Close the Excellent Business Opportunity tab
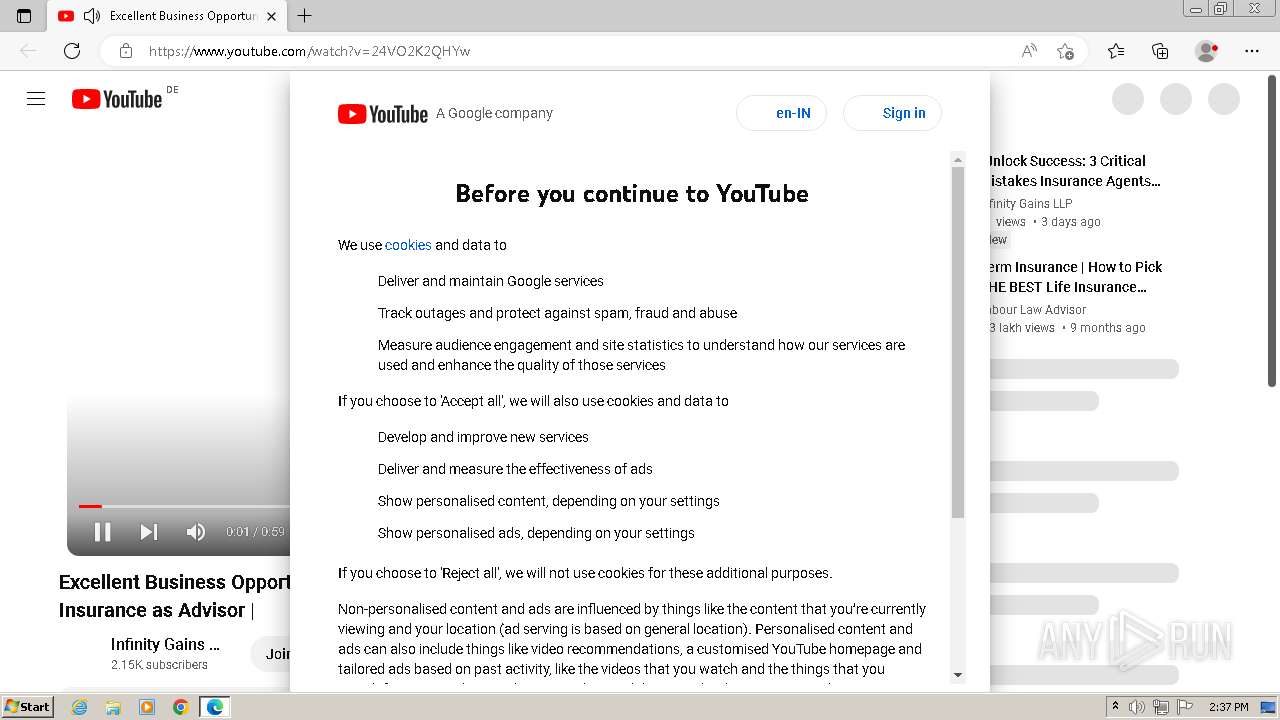Viewport: 1280px width, 720px height. pyautogui.click(x=272, y=16)
